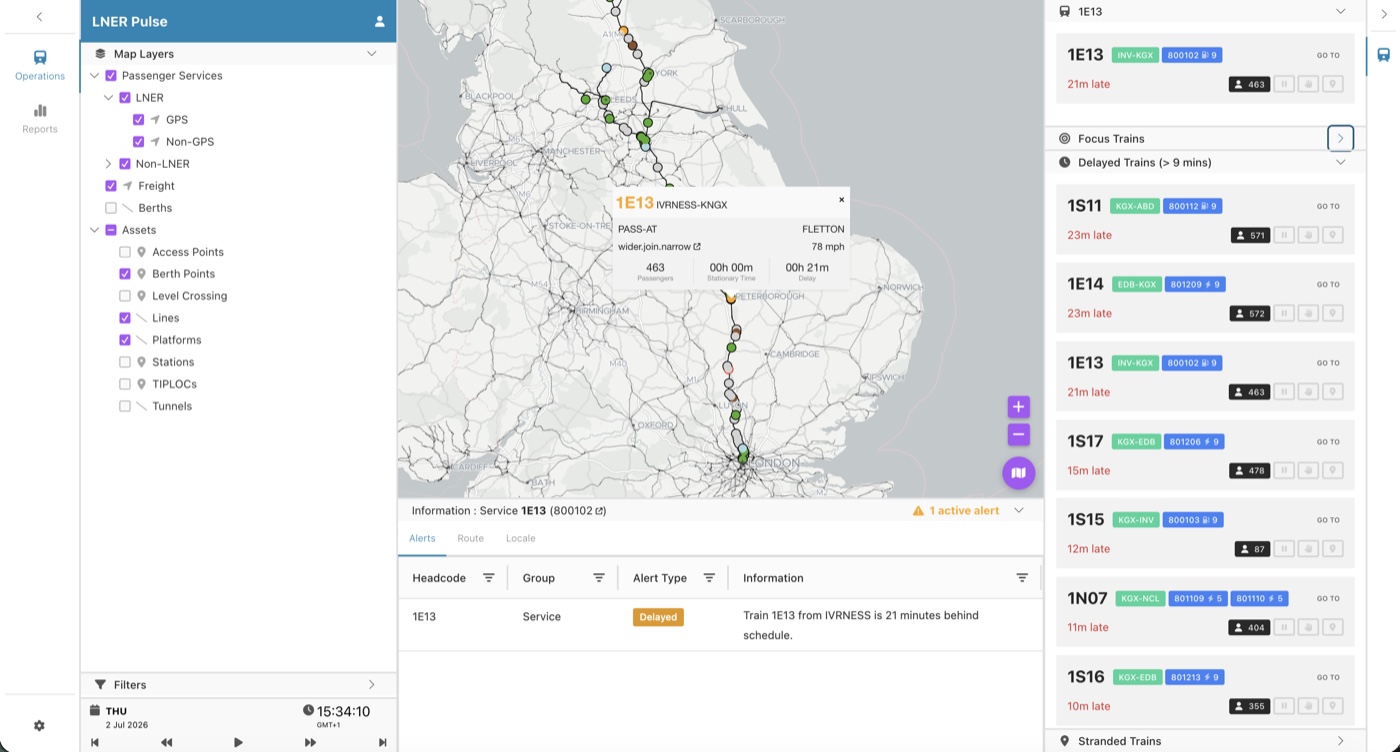
Task: Switch to the Alerts tab
Action: (x=422, y=538)
